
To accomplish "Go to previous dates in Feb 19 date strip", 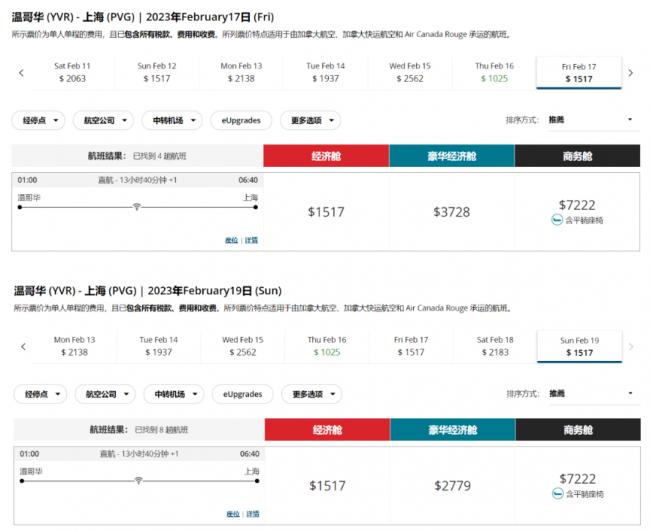I will coord(23,347).
